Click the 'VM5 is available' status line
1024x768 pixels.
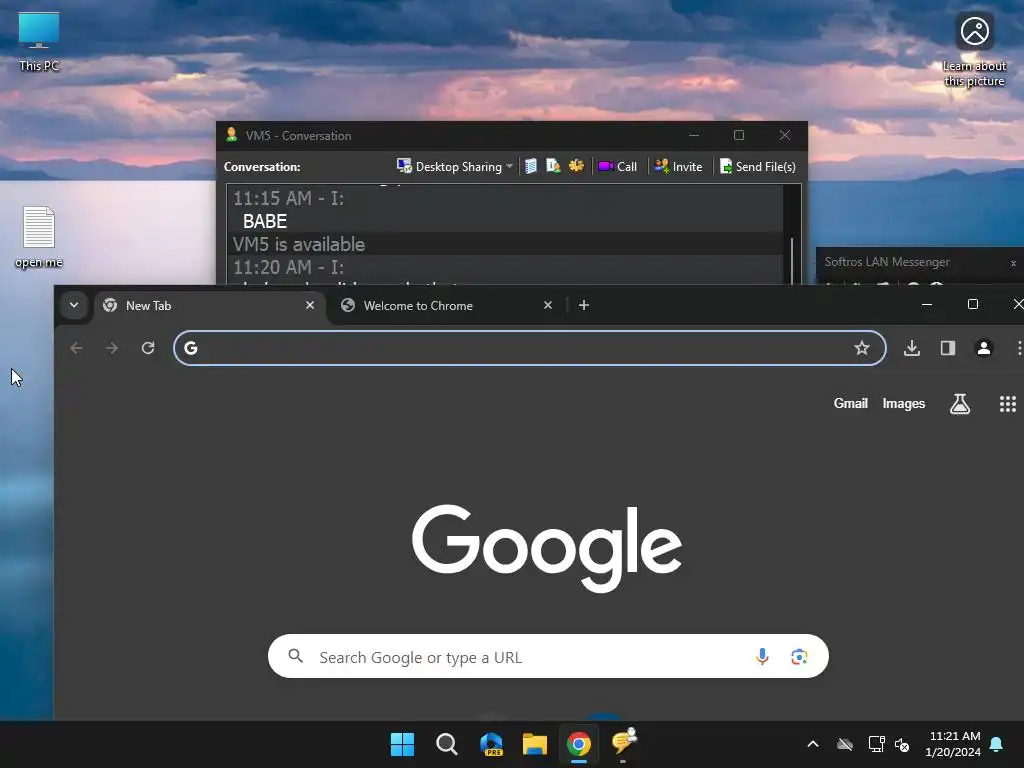point(299,244)
